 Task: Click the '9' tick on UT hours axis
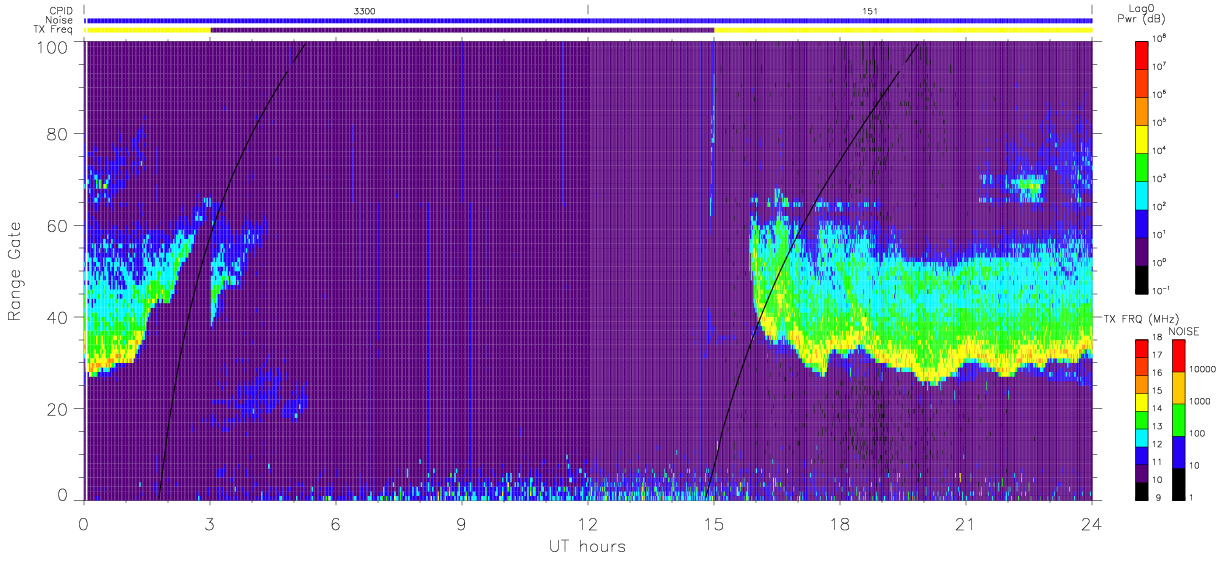(x=462, y=524)
